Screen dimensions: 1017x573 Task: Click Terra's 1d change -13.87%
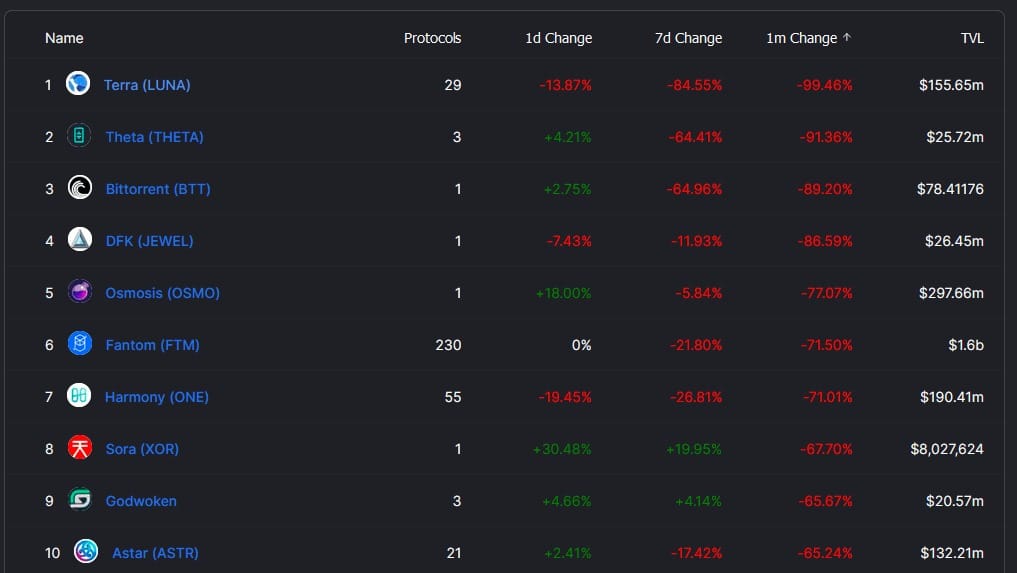[x=566, y=85]
